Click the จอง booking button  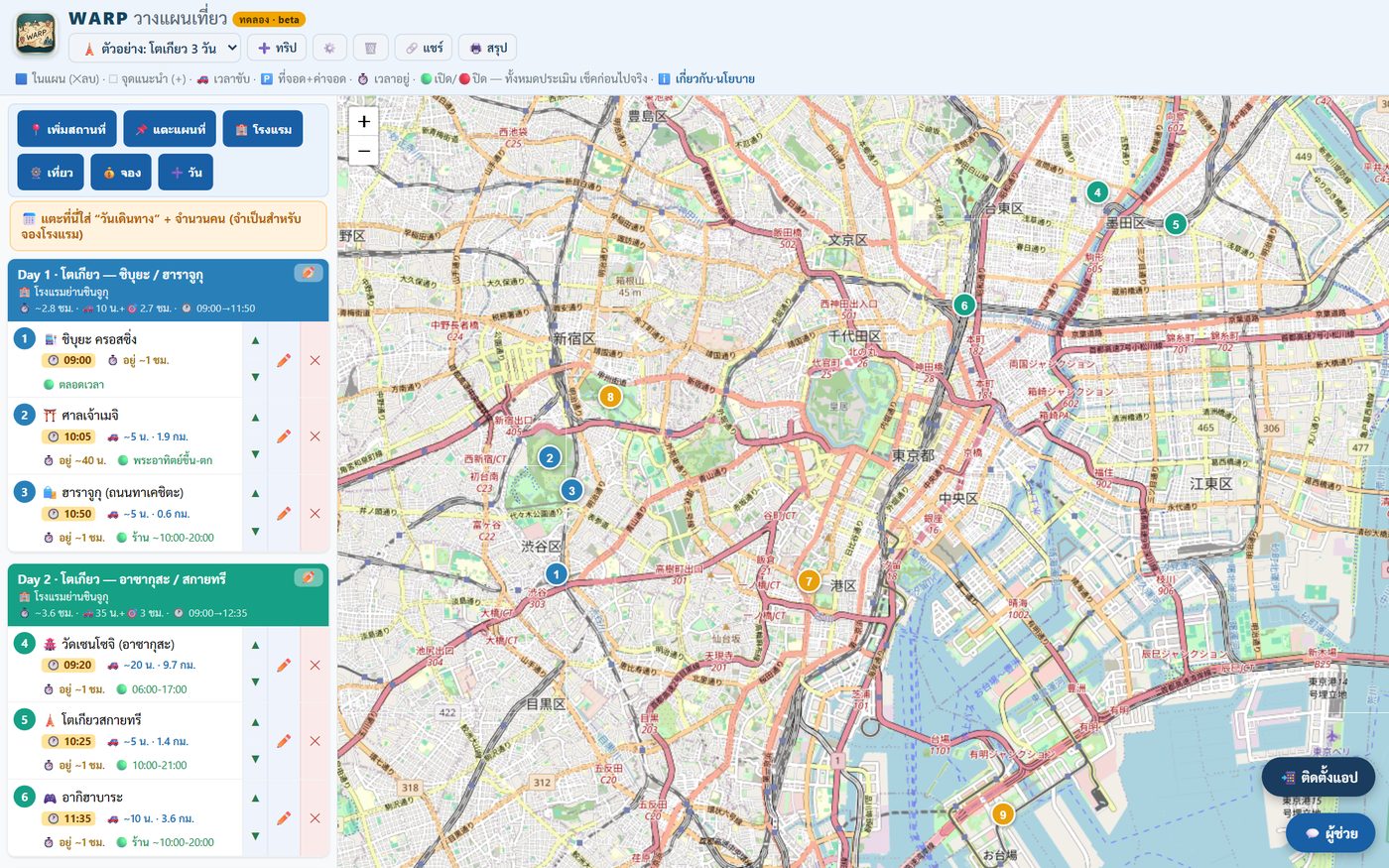pyautogui.click(x=121, y=172)
